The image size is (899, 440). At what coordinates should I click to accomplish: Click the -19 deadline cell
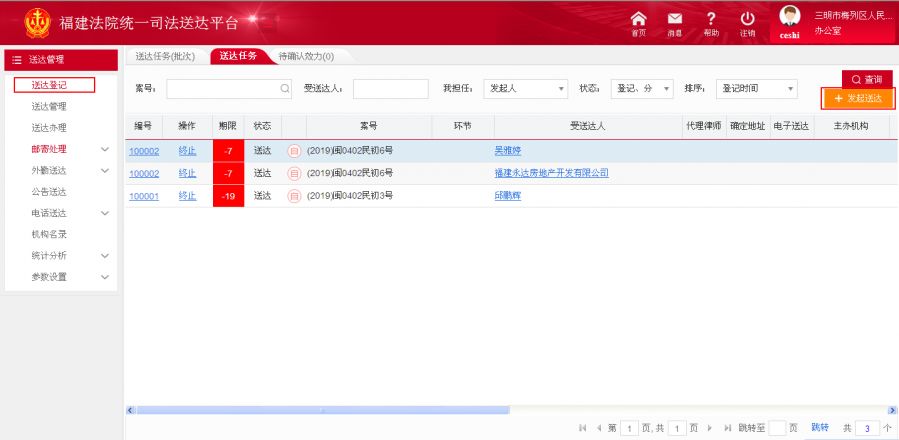coord(228,196)
